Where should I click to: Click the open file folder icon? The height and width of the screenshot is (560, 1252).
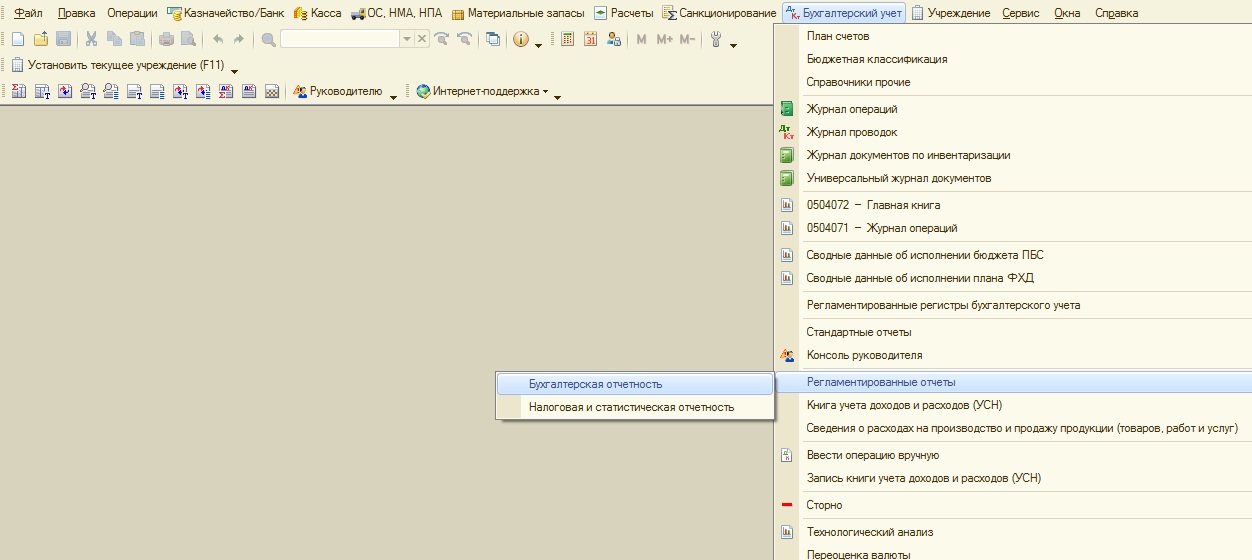click(41, 39)
